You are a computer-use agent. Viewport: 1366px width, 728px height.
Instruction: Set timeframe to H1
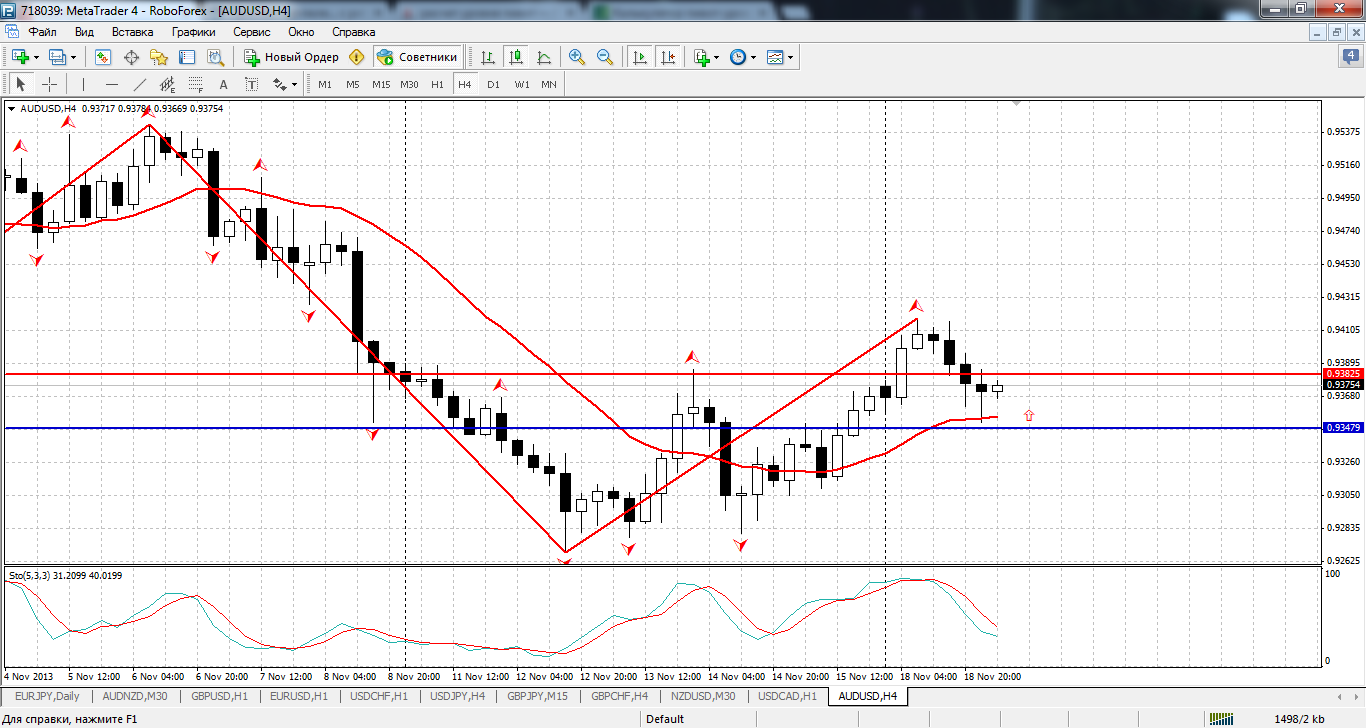coord(437,84)
